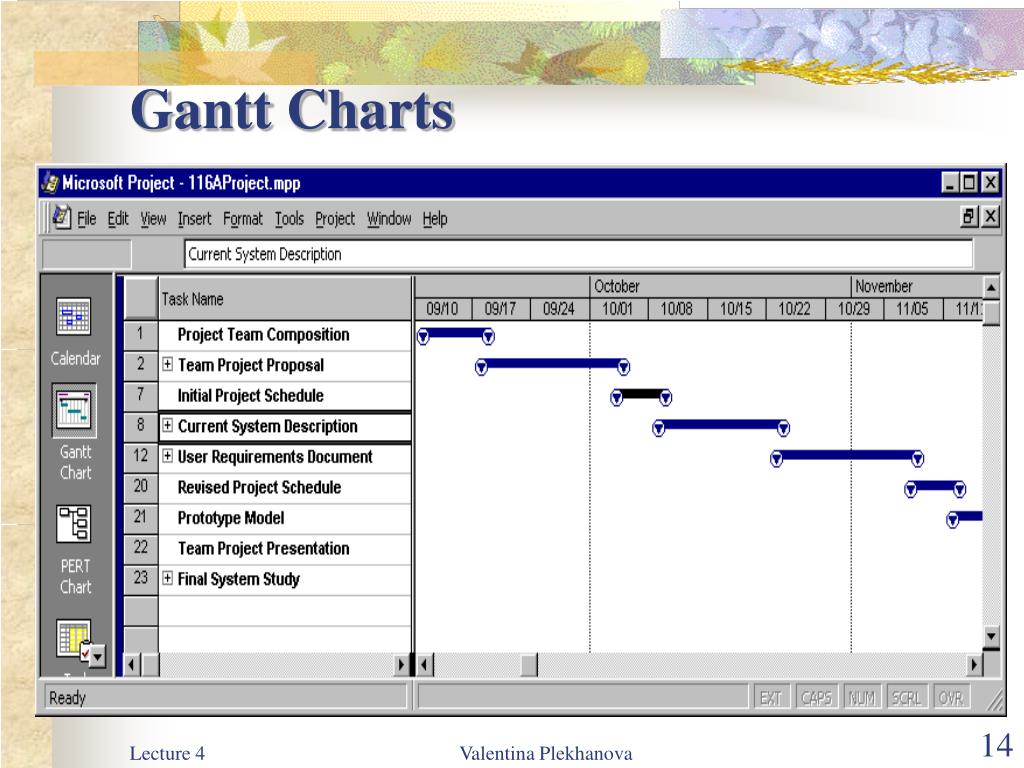Open the Edit menu
Viewport: 1024px width, 768px height.
[x=118, y=219]
